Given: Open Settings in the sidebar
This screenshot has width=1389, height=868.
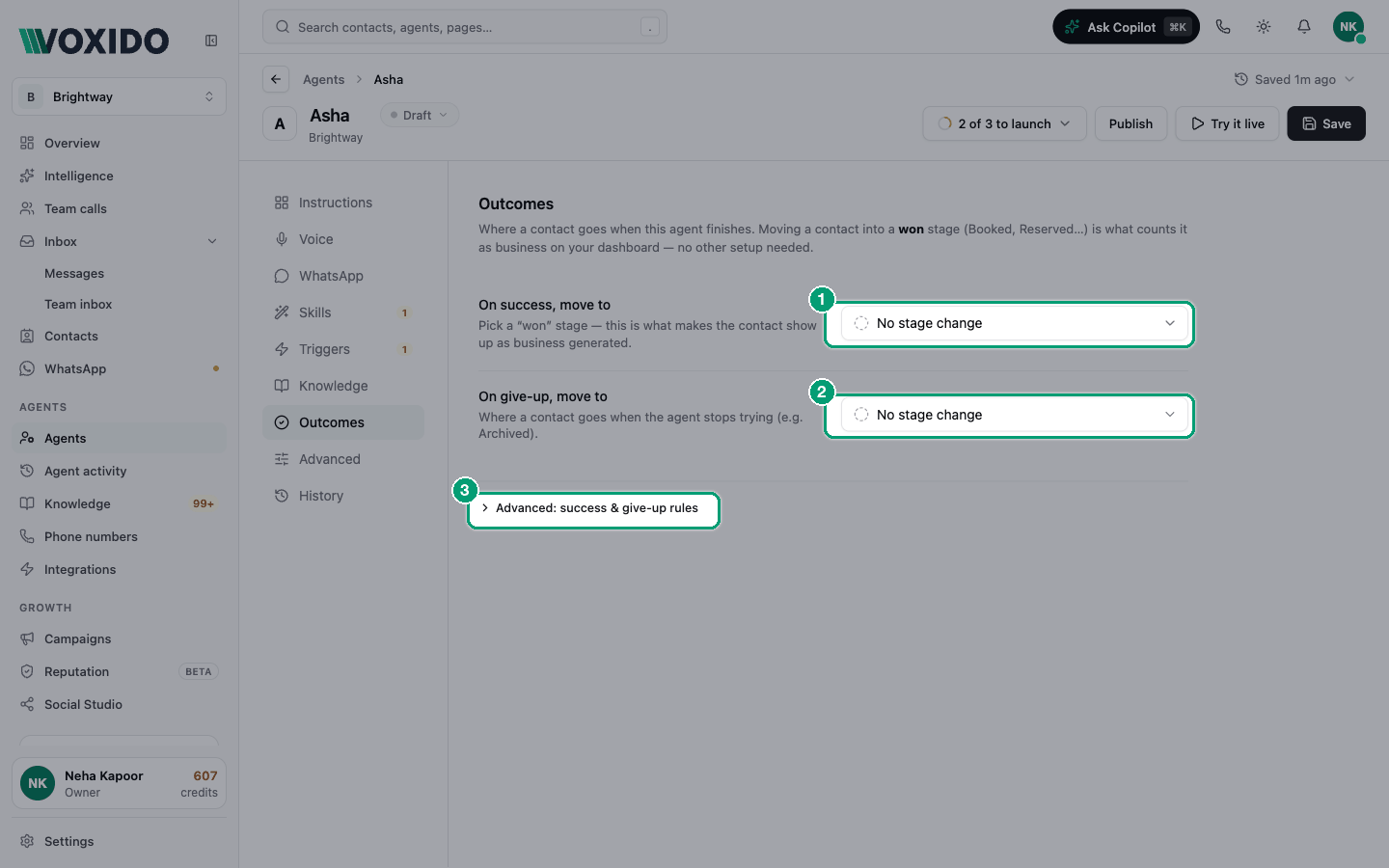Looking at the screenshot, I should (x=120, y=841).
